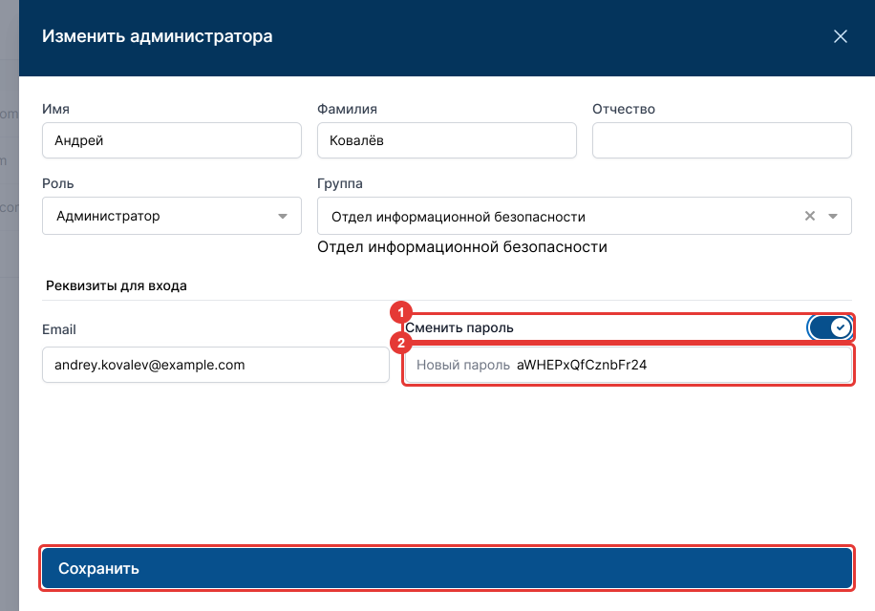Click the empty Отчество field
This screenshot has width=875, height=611.
(722, 140)
